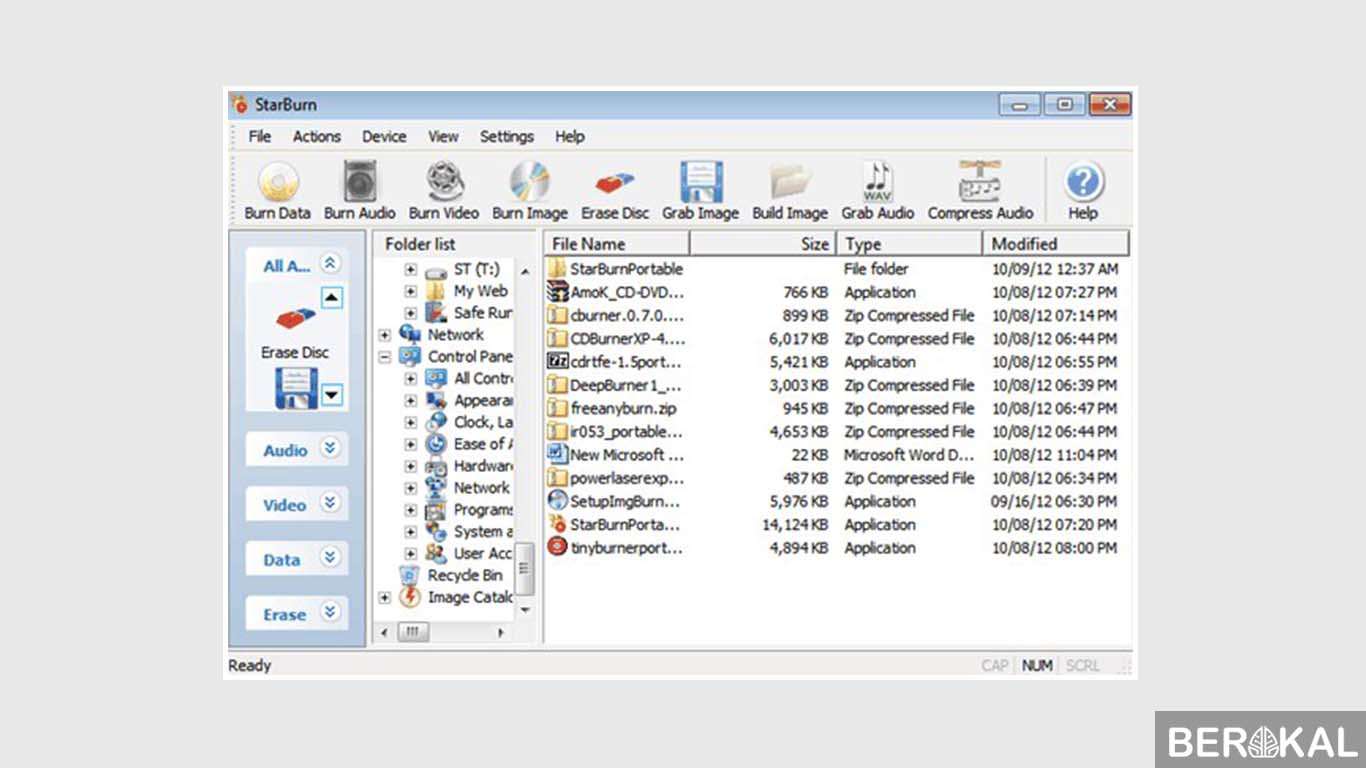The image size is (1366, 768).
Task: Open the Burn Video film reel icon
Action: [x=444, y=183]
